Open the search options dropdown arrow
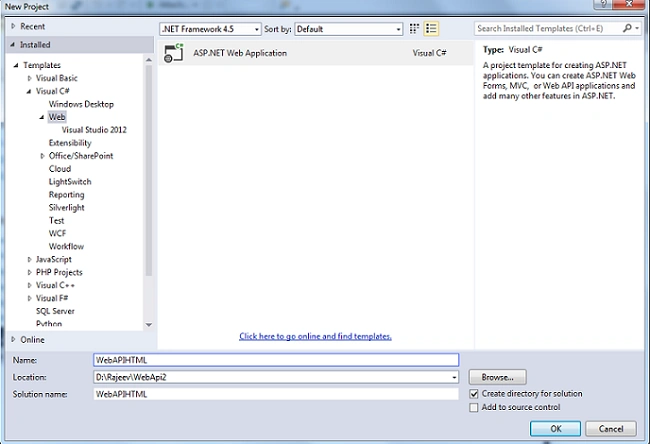 point(637,28)
